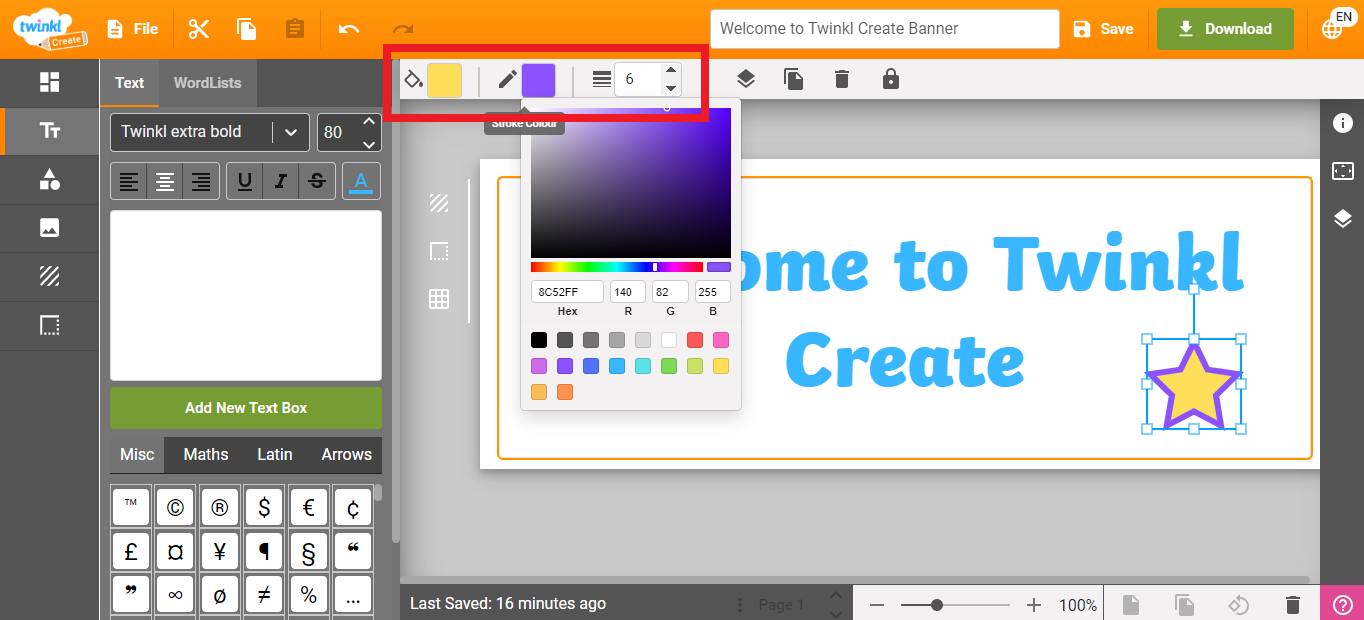This screenshot has width=1364, height=620.
Task: Insert the infinity ∞ symbol
Action: coord(175,596)
